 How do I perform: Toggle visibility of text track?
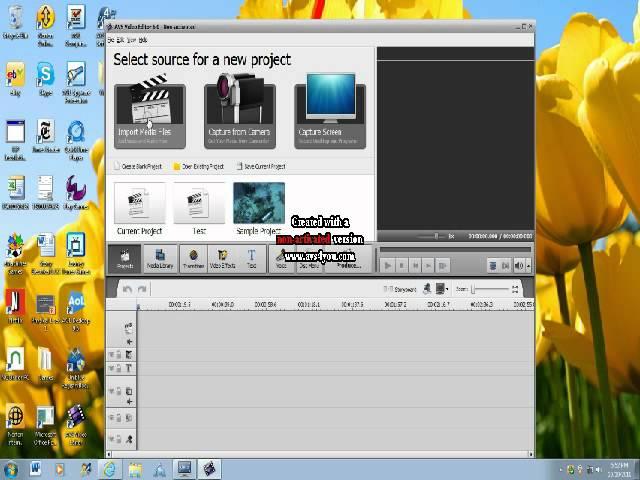click(x=111, y=368)
